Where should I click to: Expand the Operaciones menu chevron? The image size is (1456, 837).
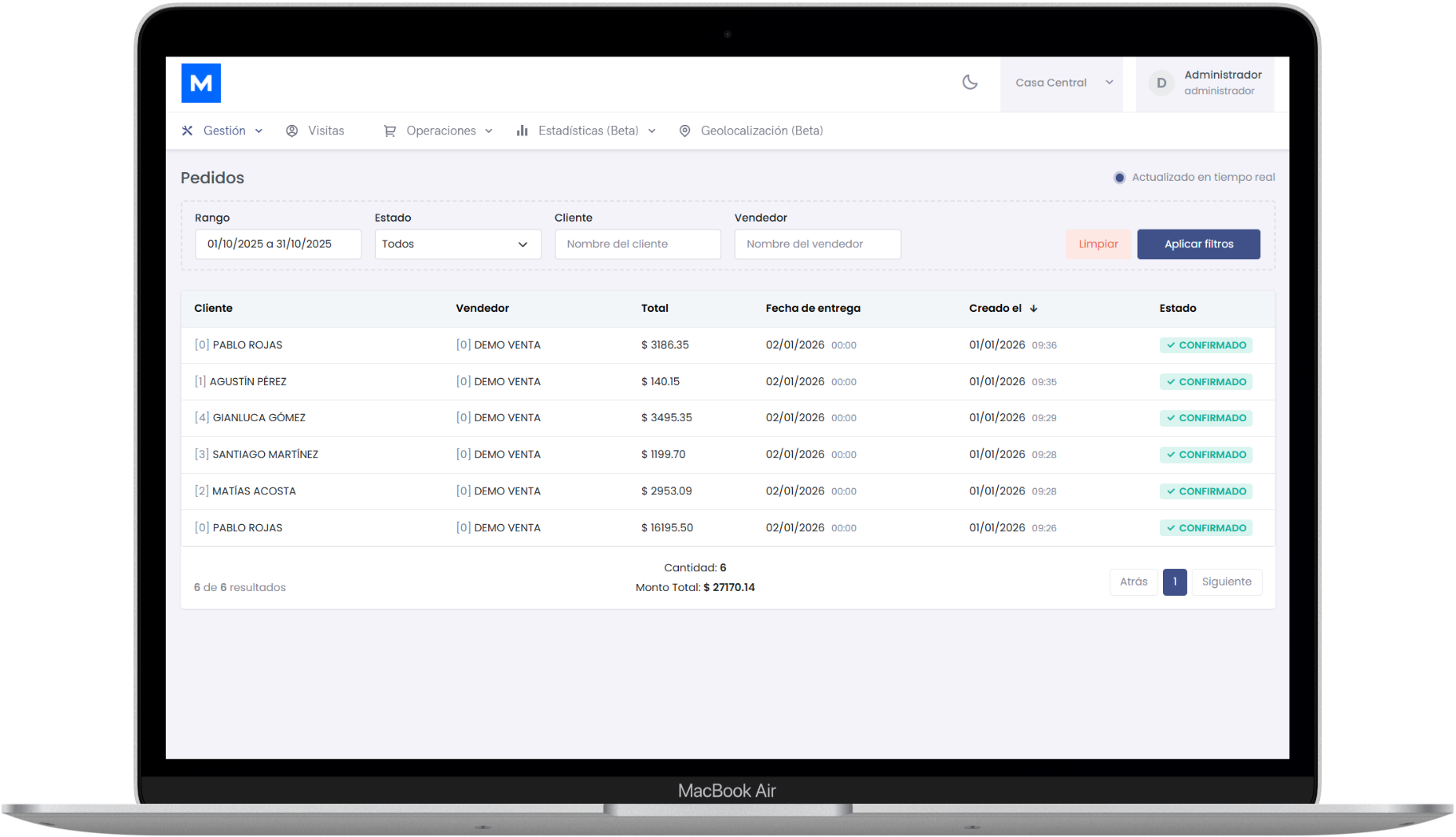pyautogui.click(x=489, y=130)
